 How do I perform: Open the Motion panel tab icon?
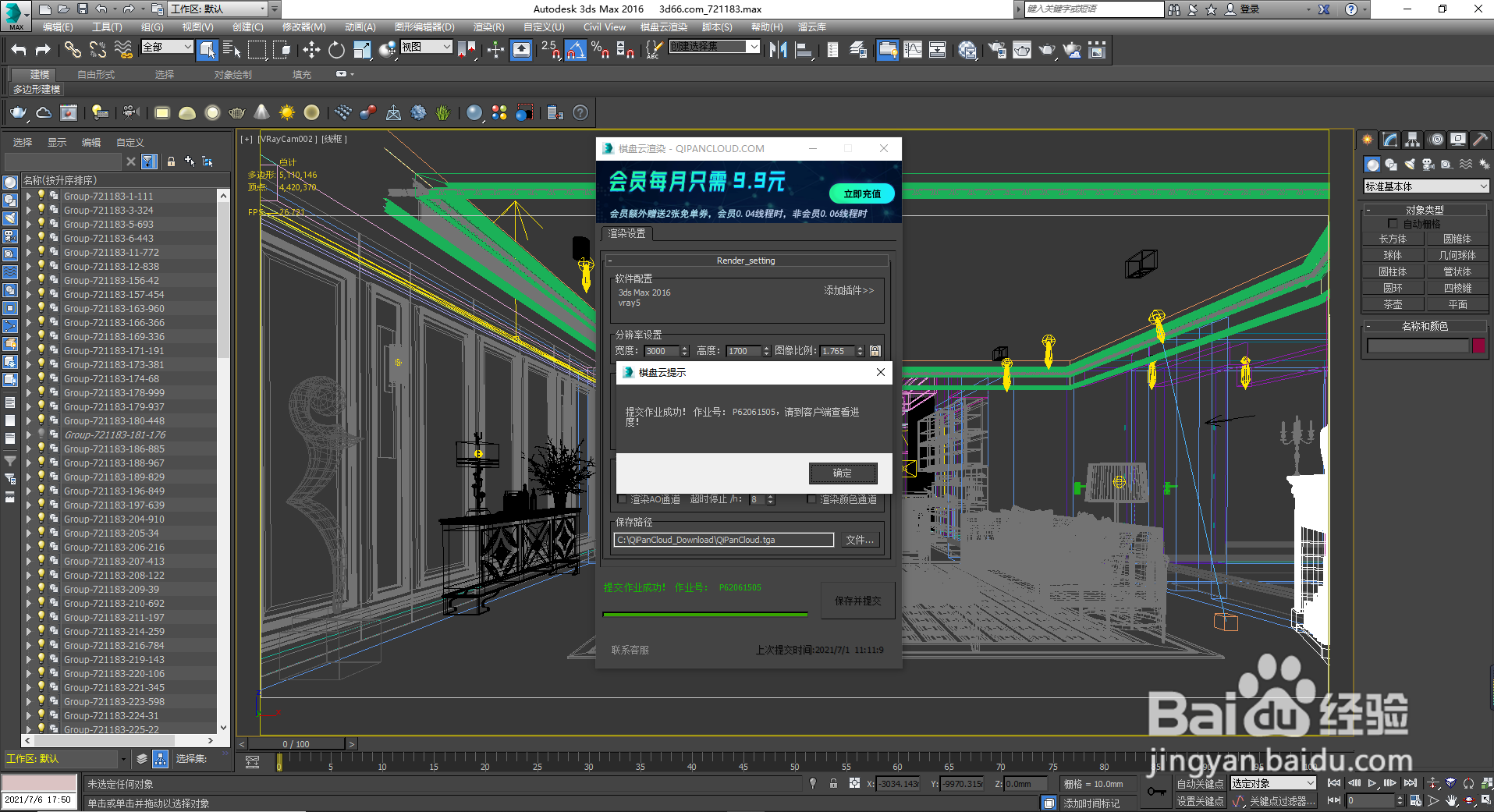point(1436,140)
